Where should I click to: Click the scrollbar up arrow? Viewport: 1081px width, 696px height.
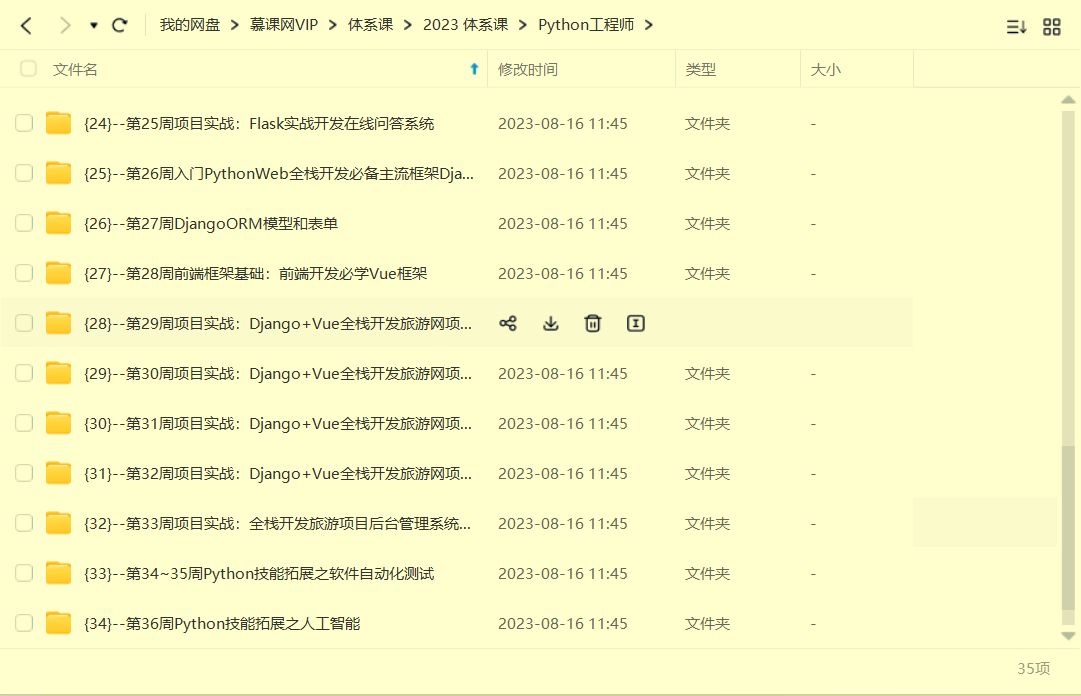click(1068, 100)
